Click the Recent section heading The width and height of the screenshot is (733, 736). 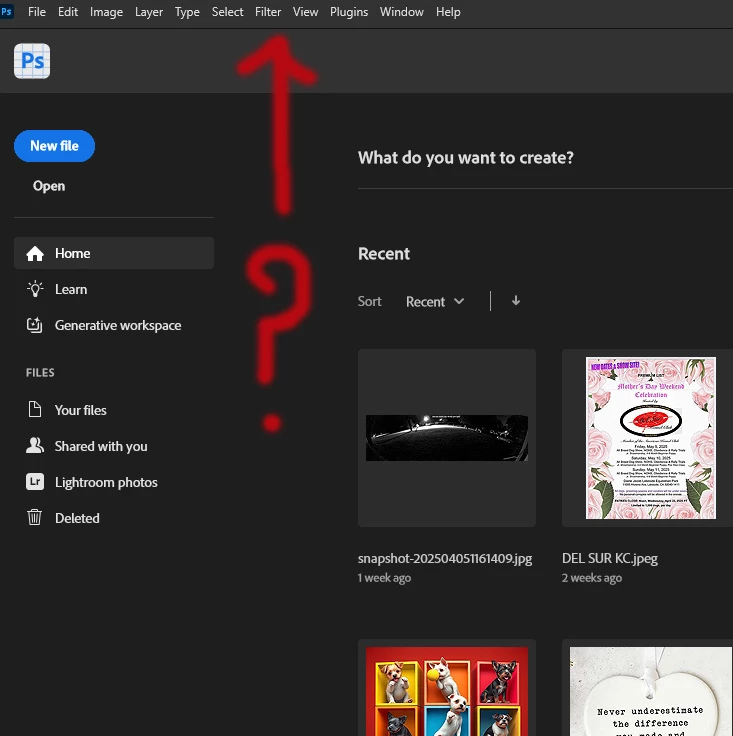[x=384, y=254]
